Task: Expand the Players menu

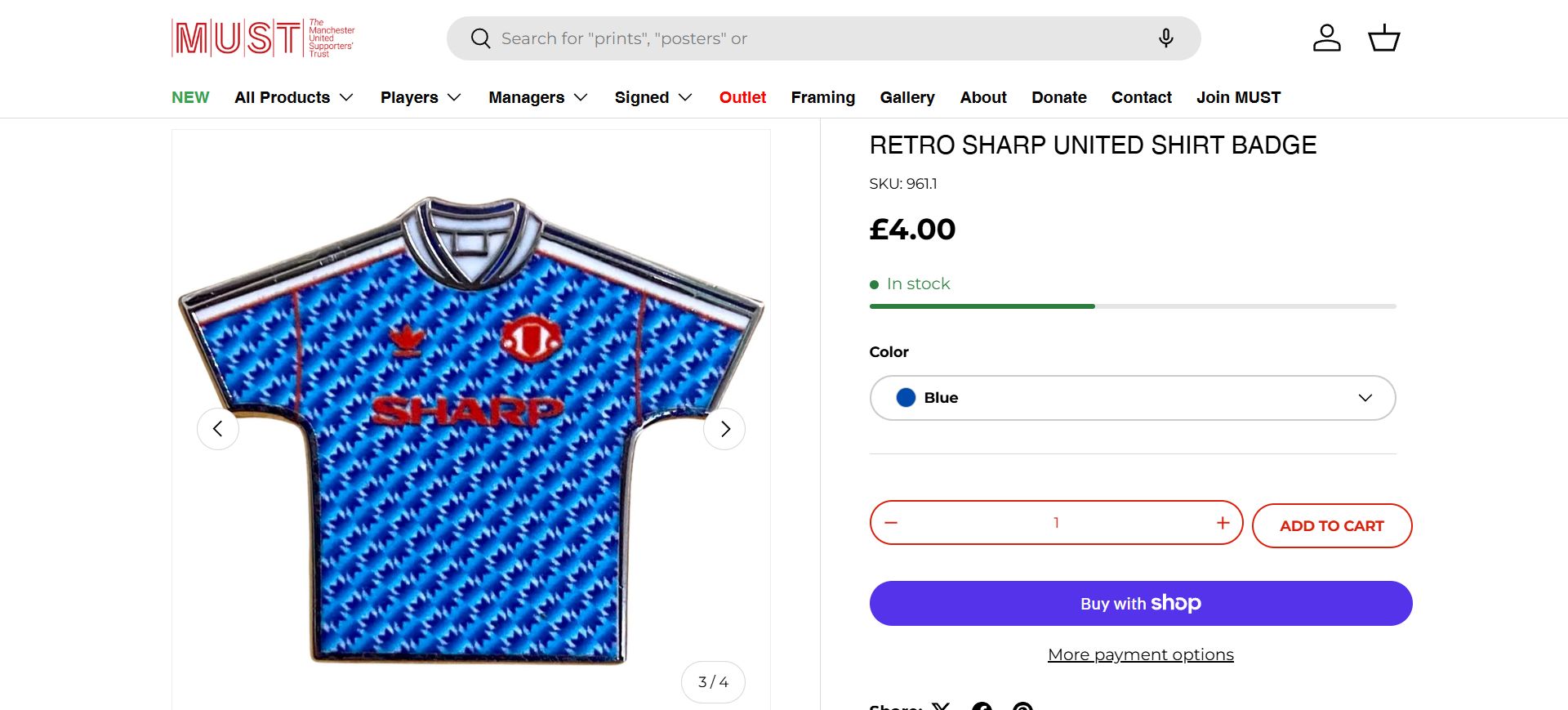Action: pos(421,98)
